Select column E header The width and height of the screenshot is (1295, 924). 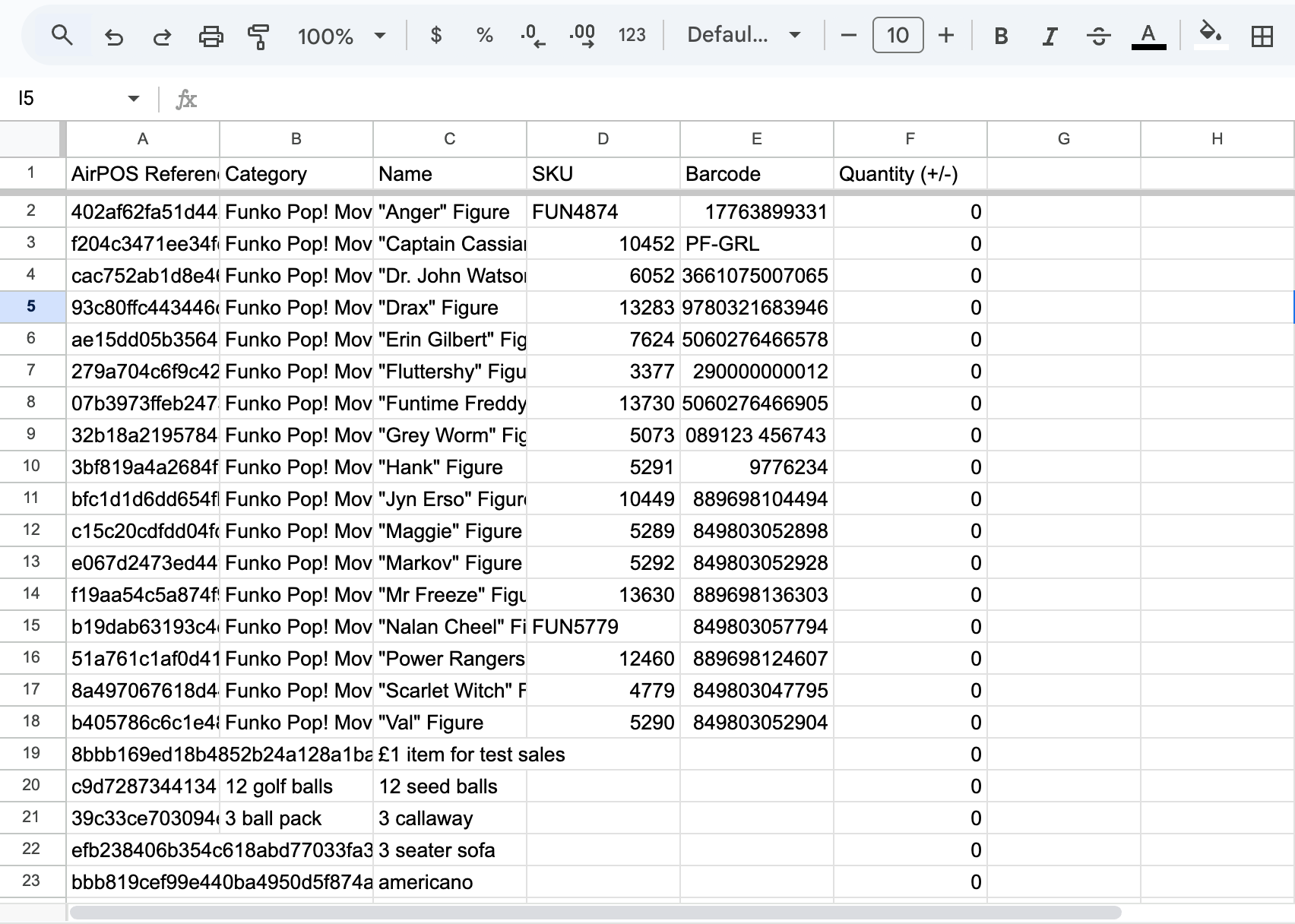757,138
